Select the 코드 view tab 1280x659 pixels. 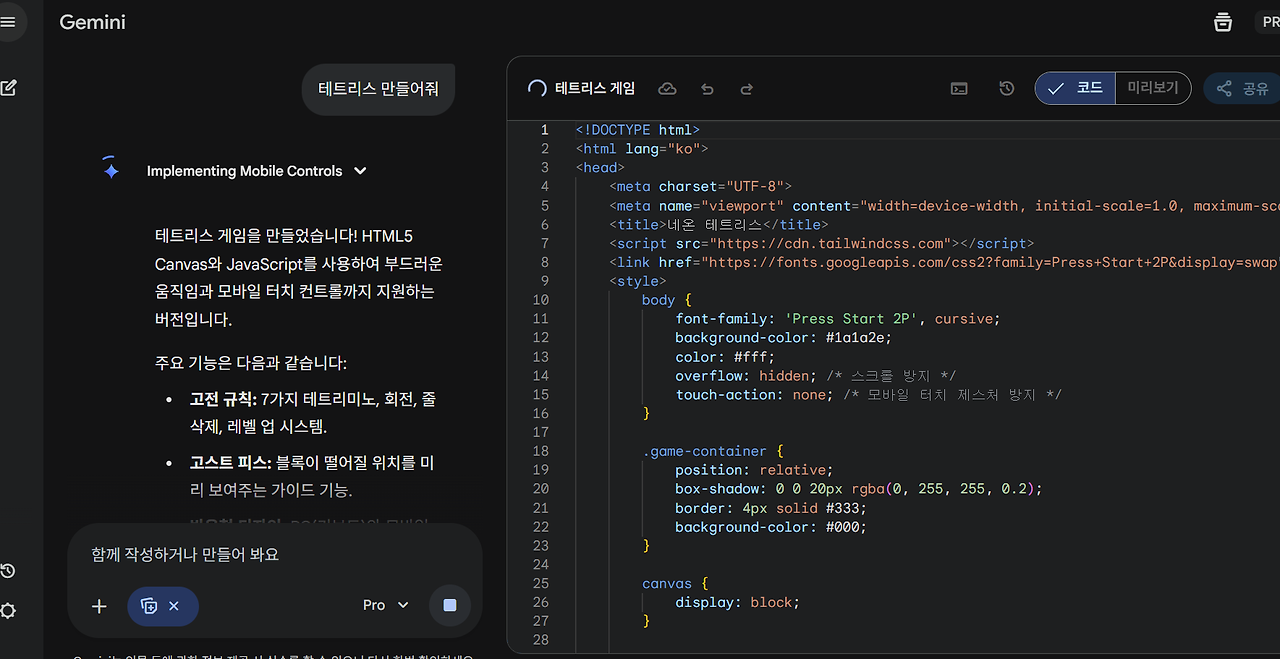(1075, 88)
